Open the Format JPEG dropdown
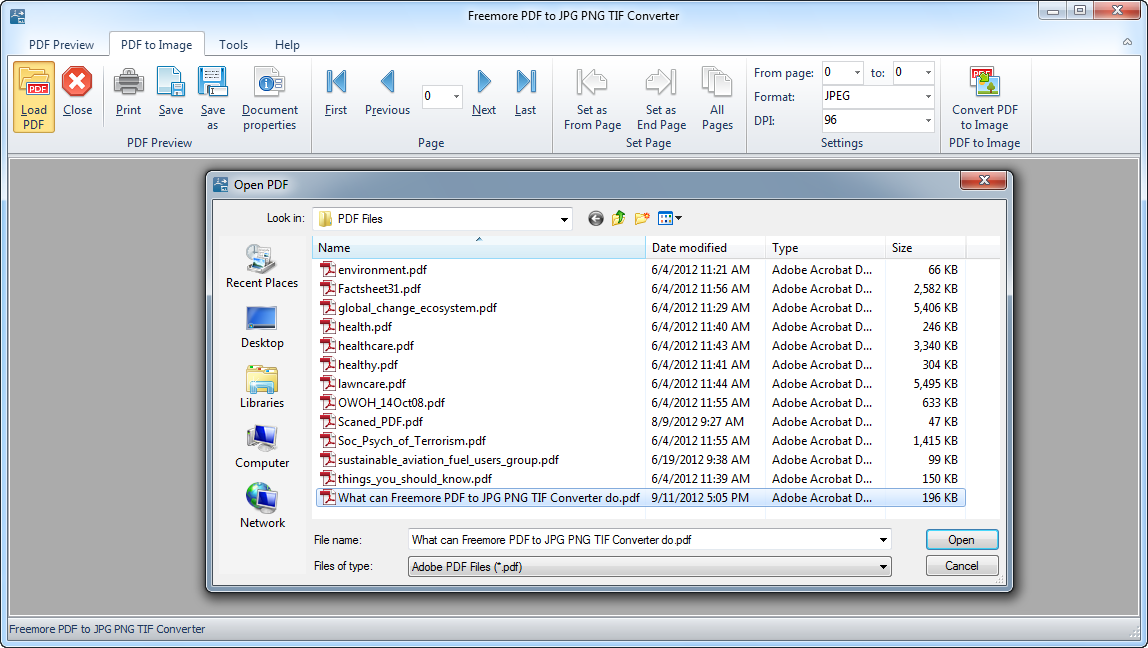 (928, 97)
